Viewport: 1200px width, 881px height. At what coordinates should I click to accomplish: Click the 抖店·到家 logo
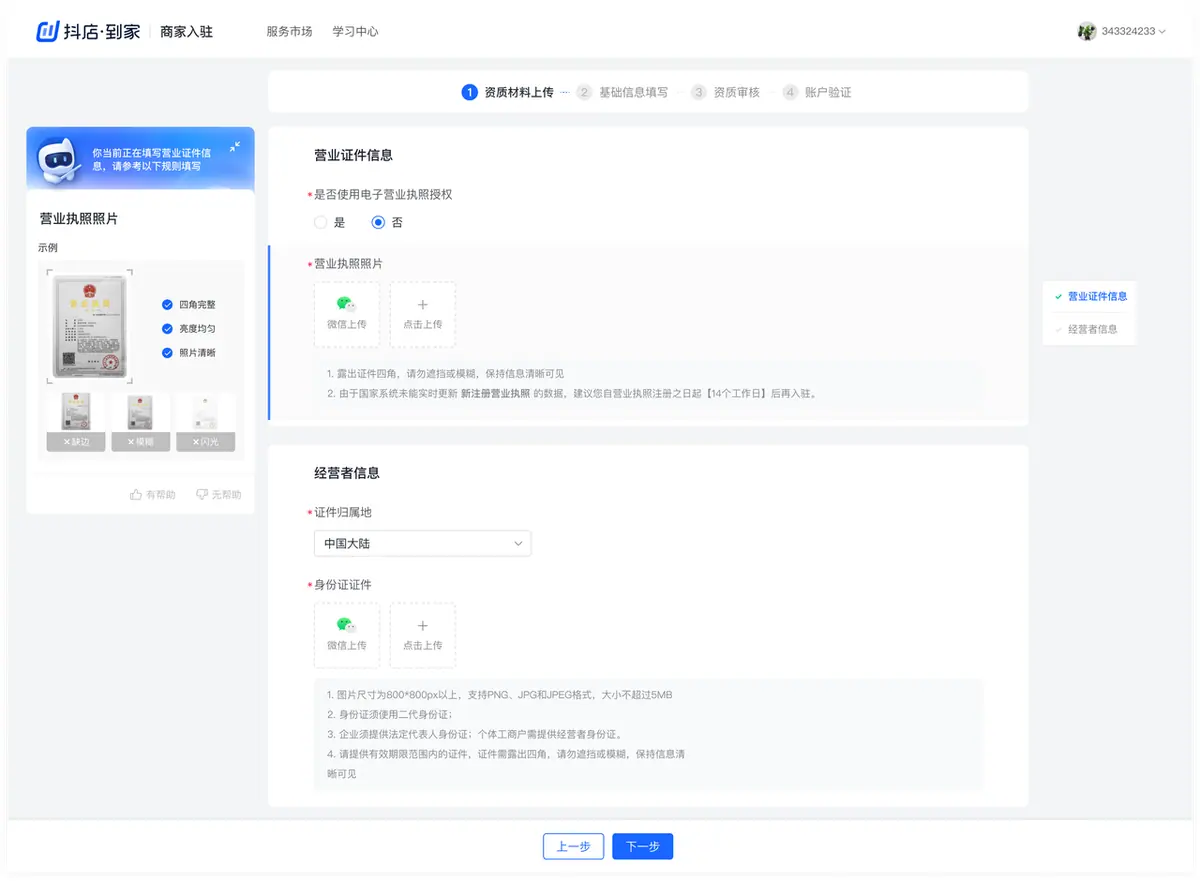(88, 31)
